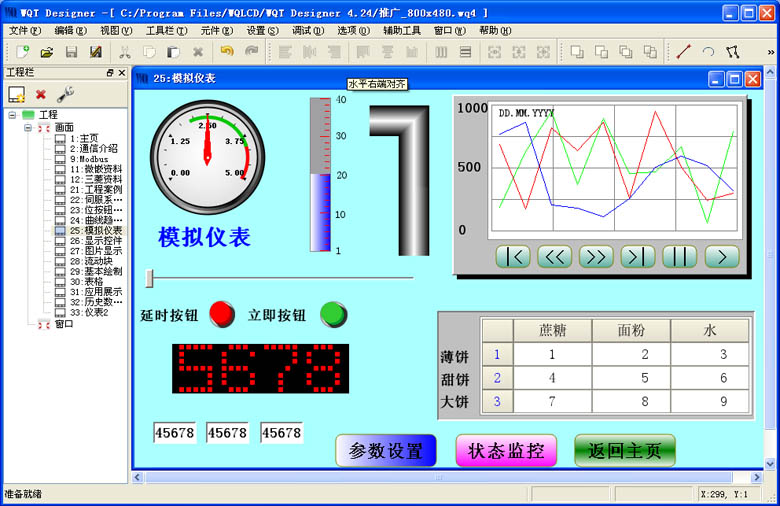Select the analog dial meter
Screen dimensions: 780x506
click(207, 157)
